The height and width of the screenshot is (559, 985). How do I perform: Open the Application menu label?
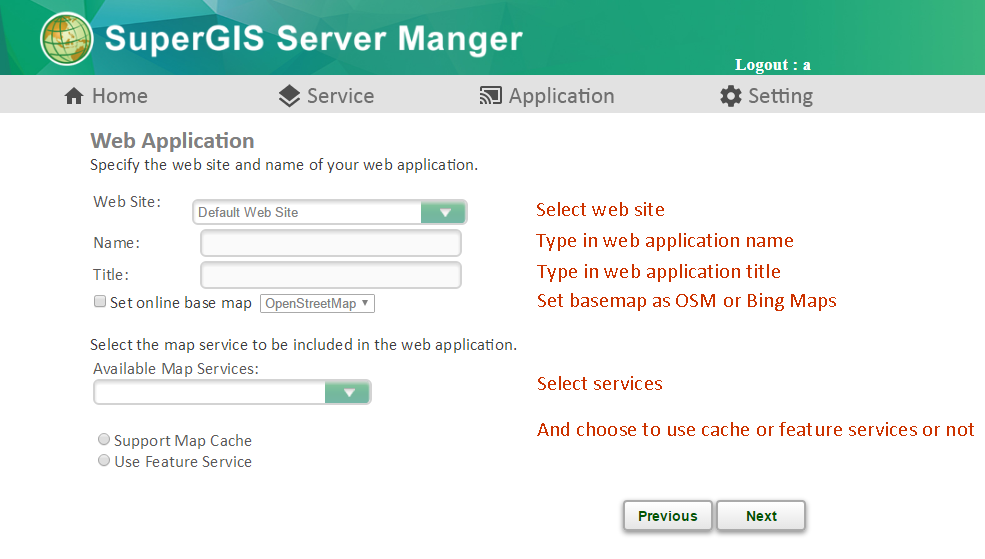[561, 96]
